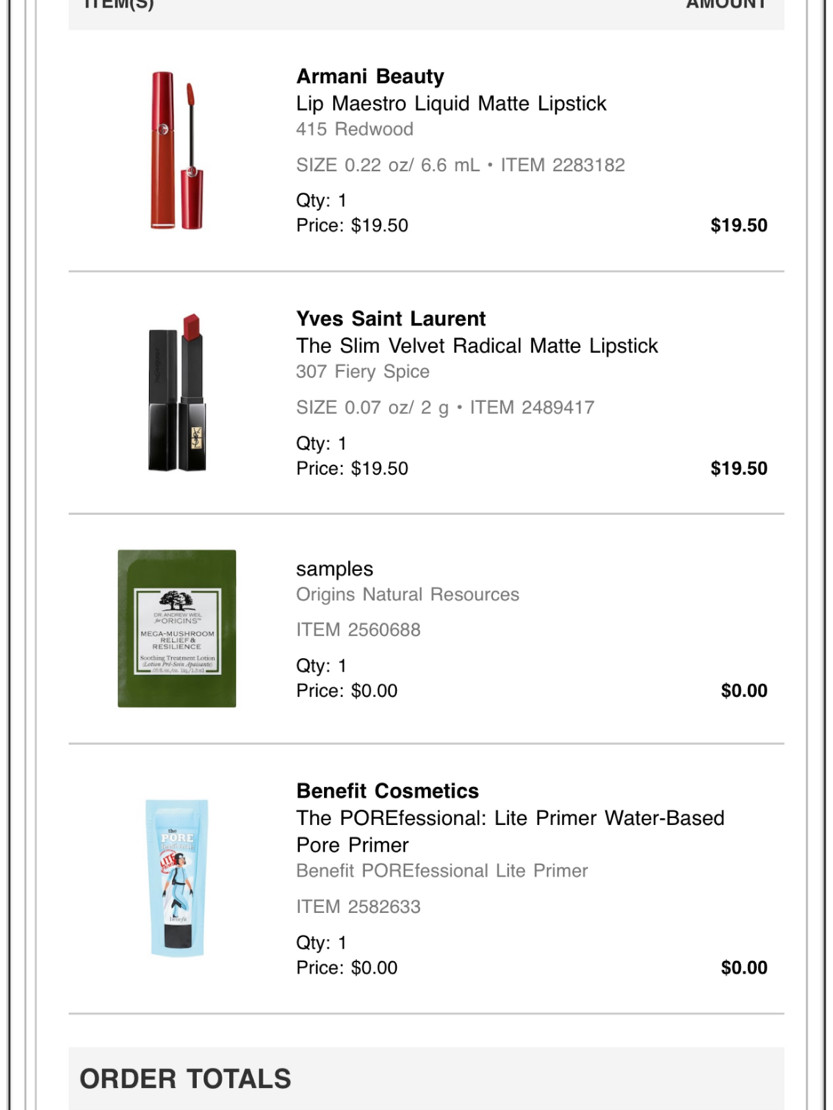
Task: Open the Armani Beauty lipstick product image
Action: (177, 150)
